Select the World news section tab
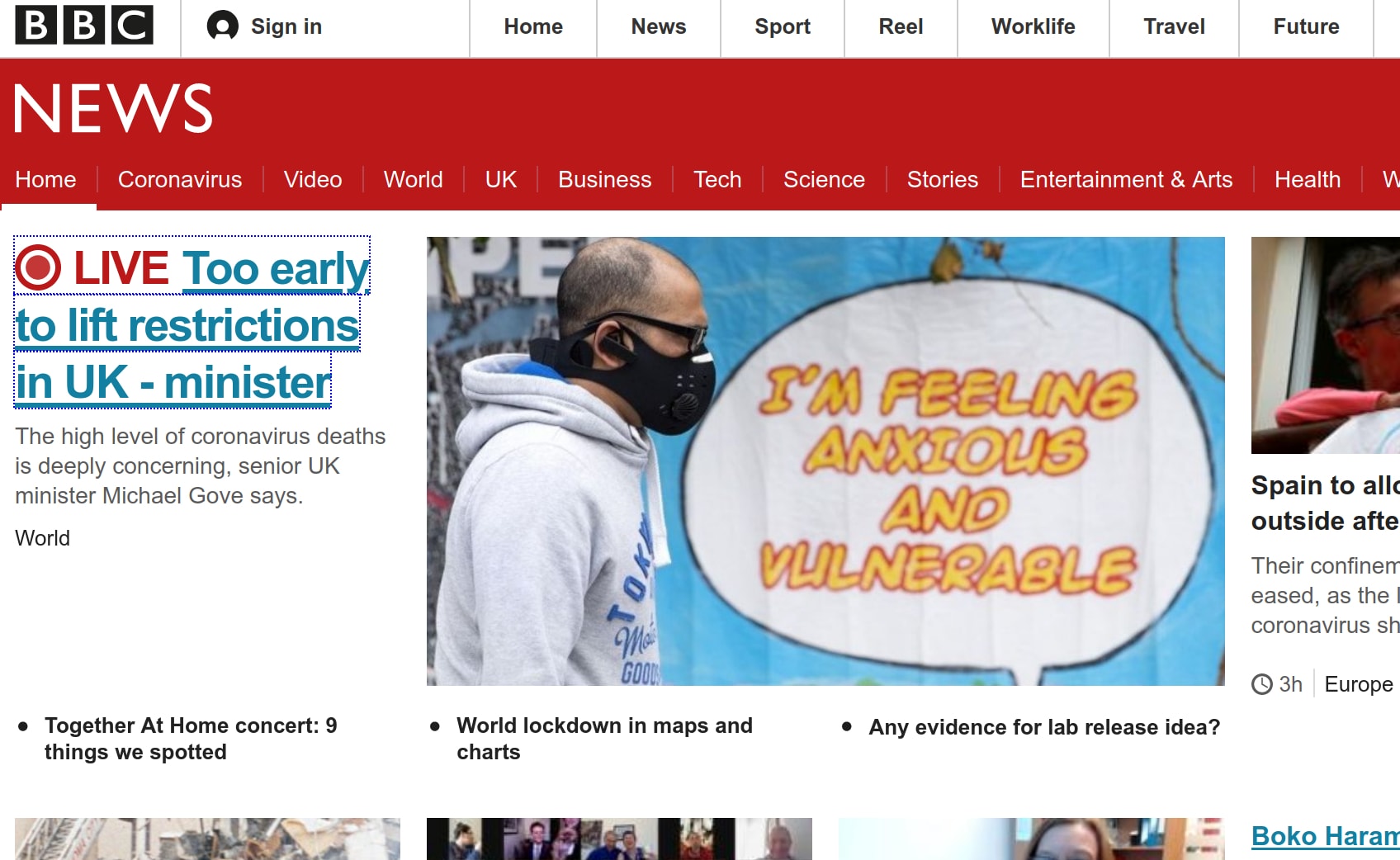1400x860 pixels. 414,179
